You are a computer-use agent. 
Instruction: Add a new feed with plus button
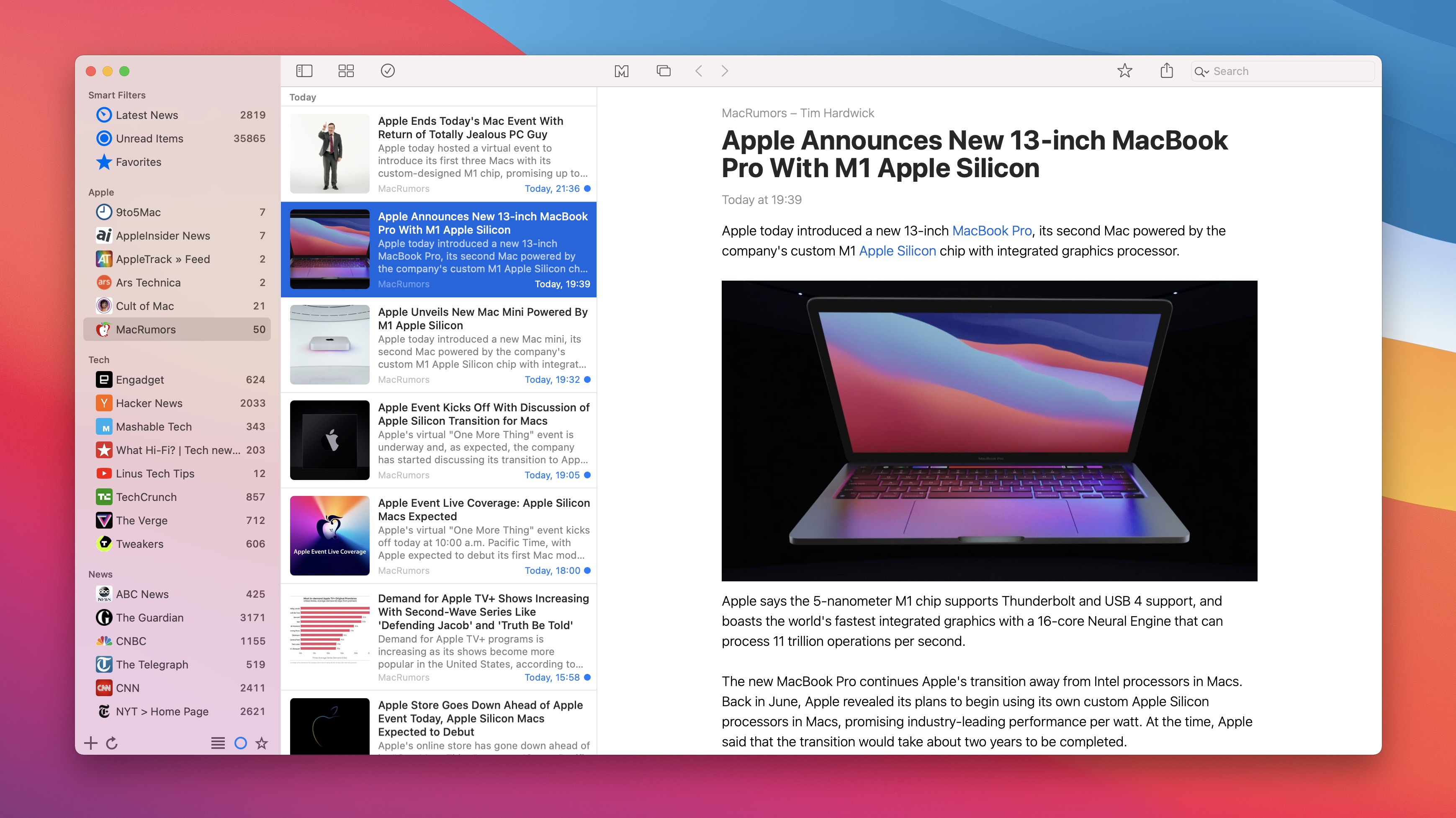pos(91,743)
